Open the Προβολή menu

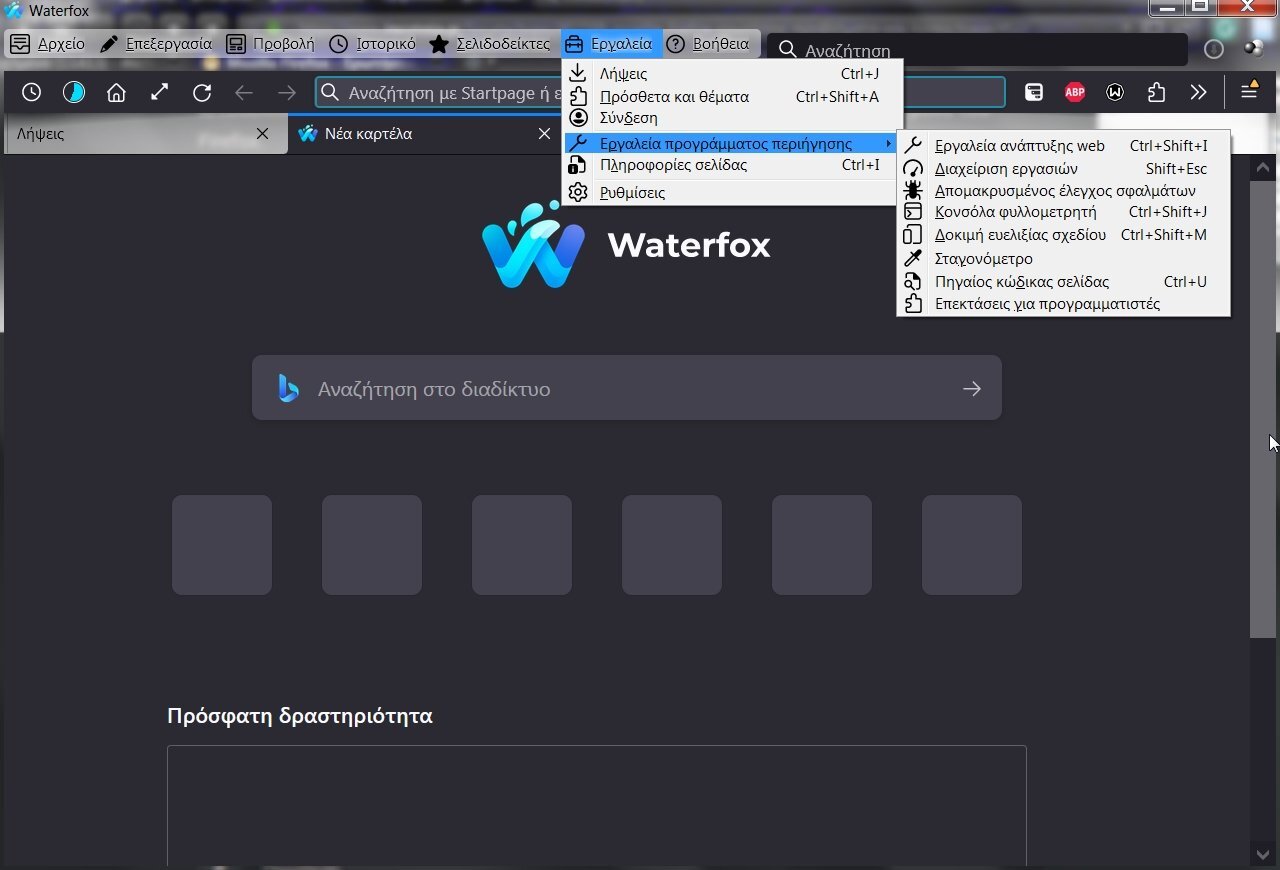(x=270, y=44)
